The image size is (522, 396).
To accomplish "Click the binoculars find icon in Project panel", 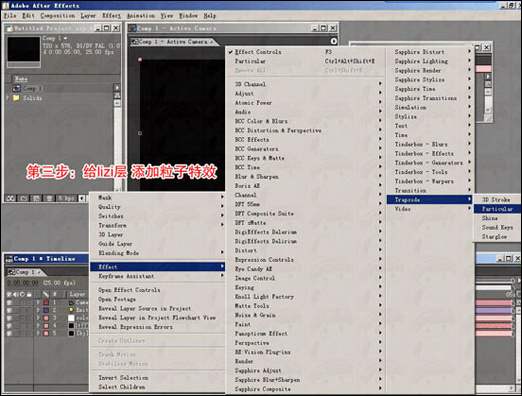I will pyautogui.click(x=10, y=198).
